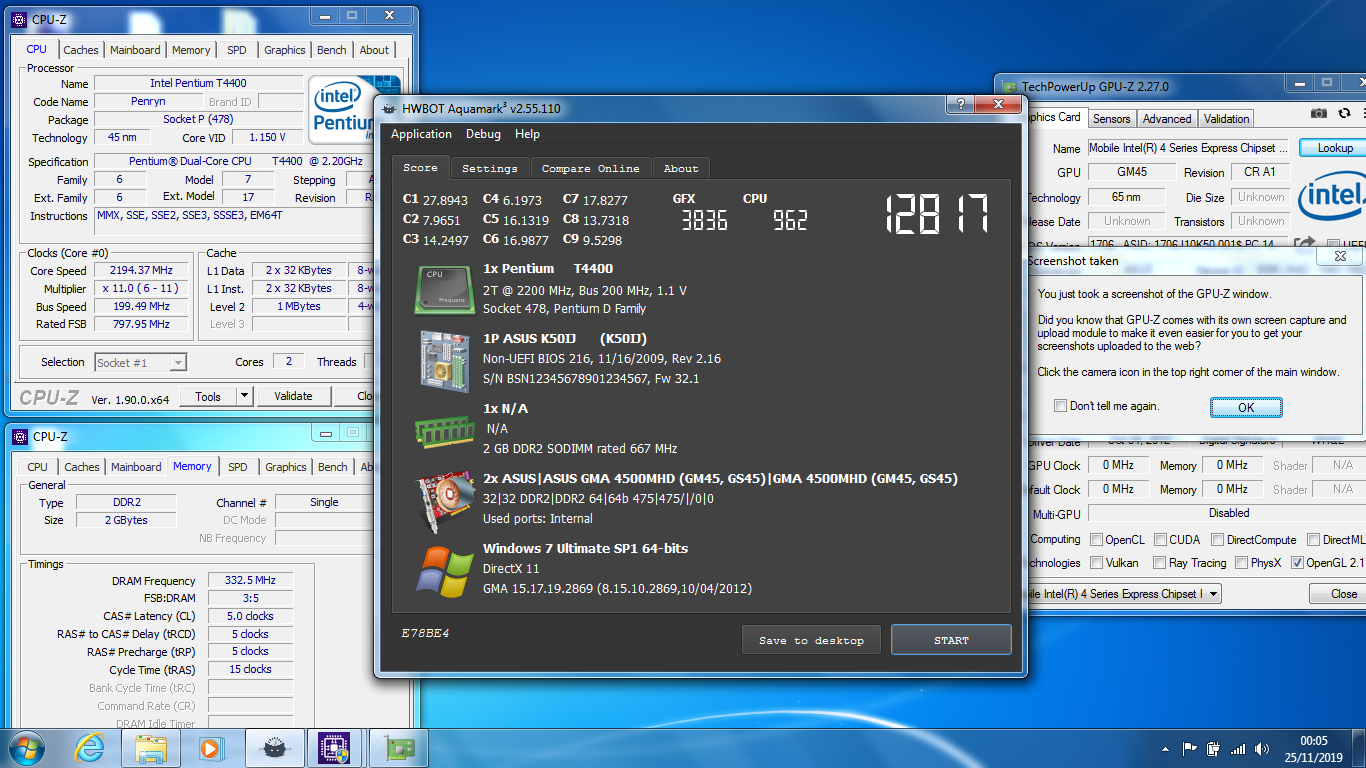Image resolution: width=1366 pixels, height=768 pixels.
Task: Open the Graphics tab in top CPU-Z window
Action: tap(285, 50)
